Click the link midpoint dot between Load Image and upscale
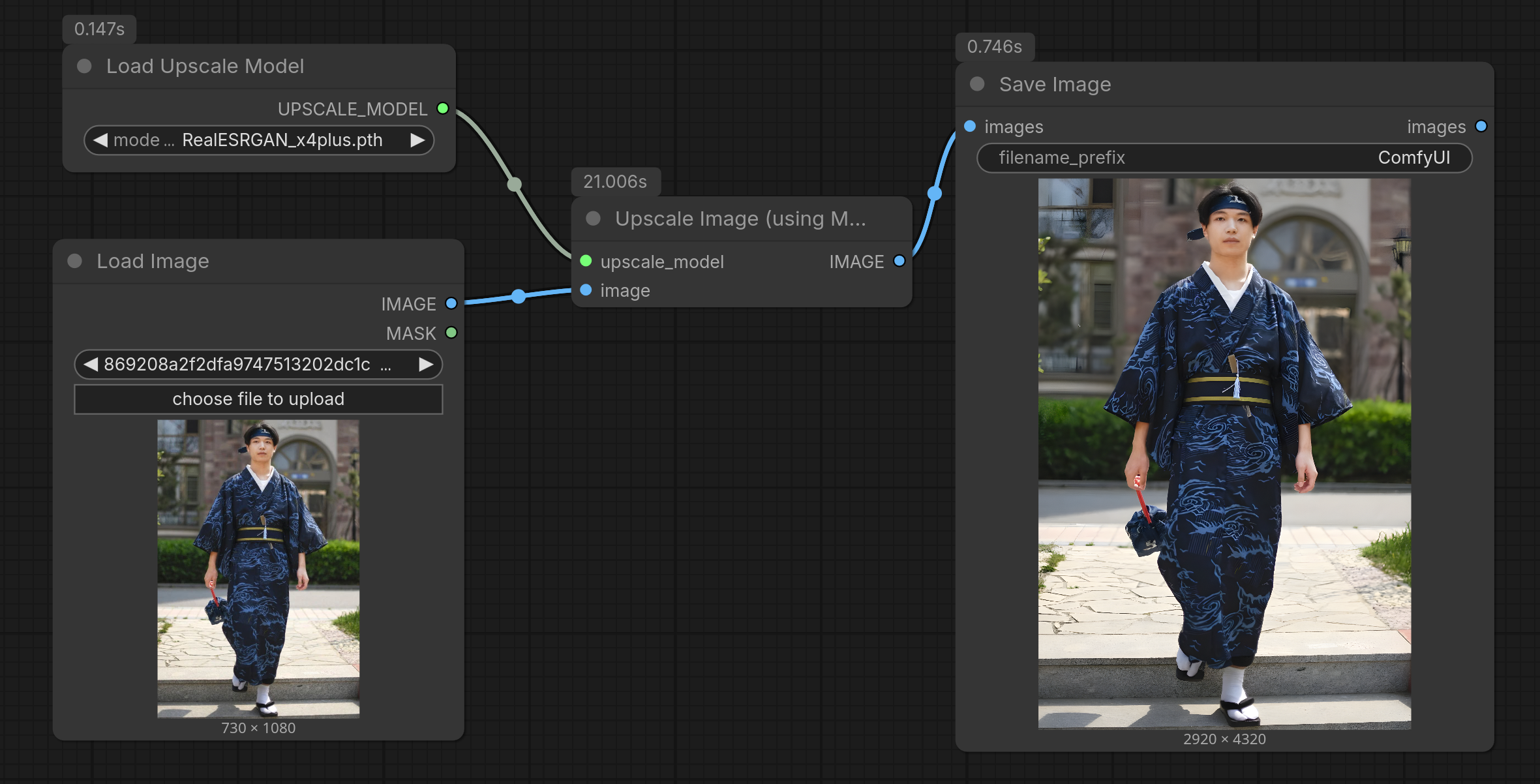 (x=519, y=297)
